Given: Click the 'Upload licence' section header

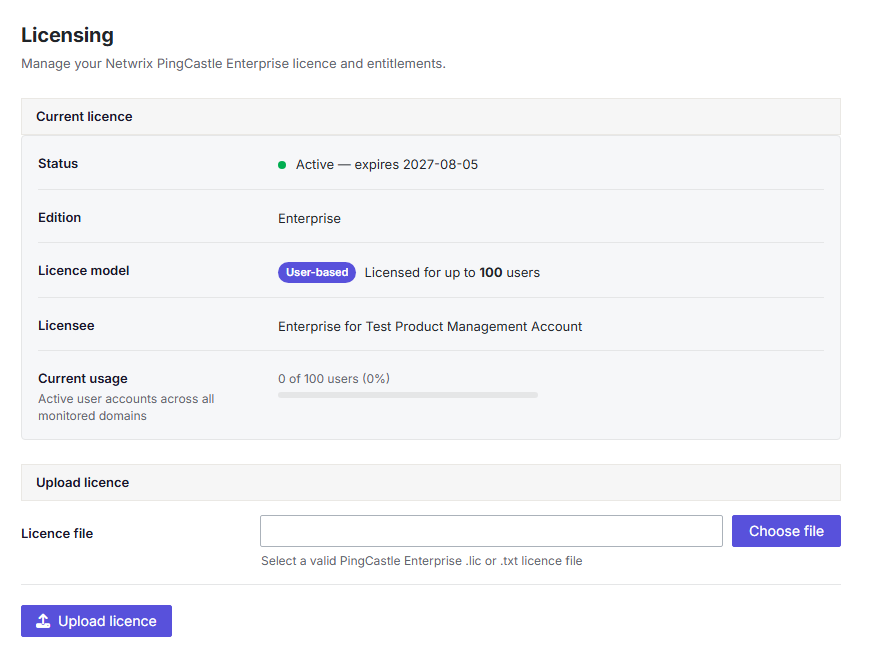Looking at the screenshot, I should (431, 482).
